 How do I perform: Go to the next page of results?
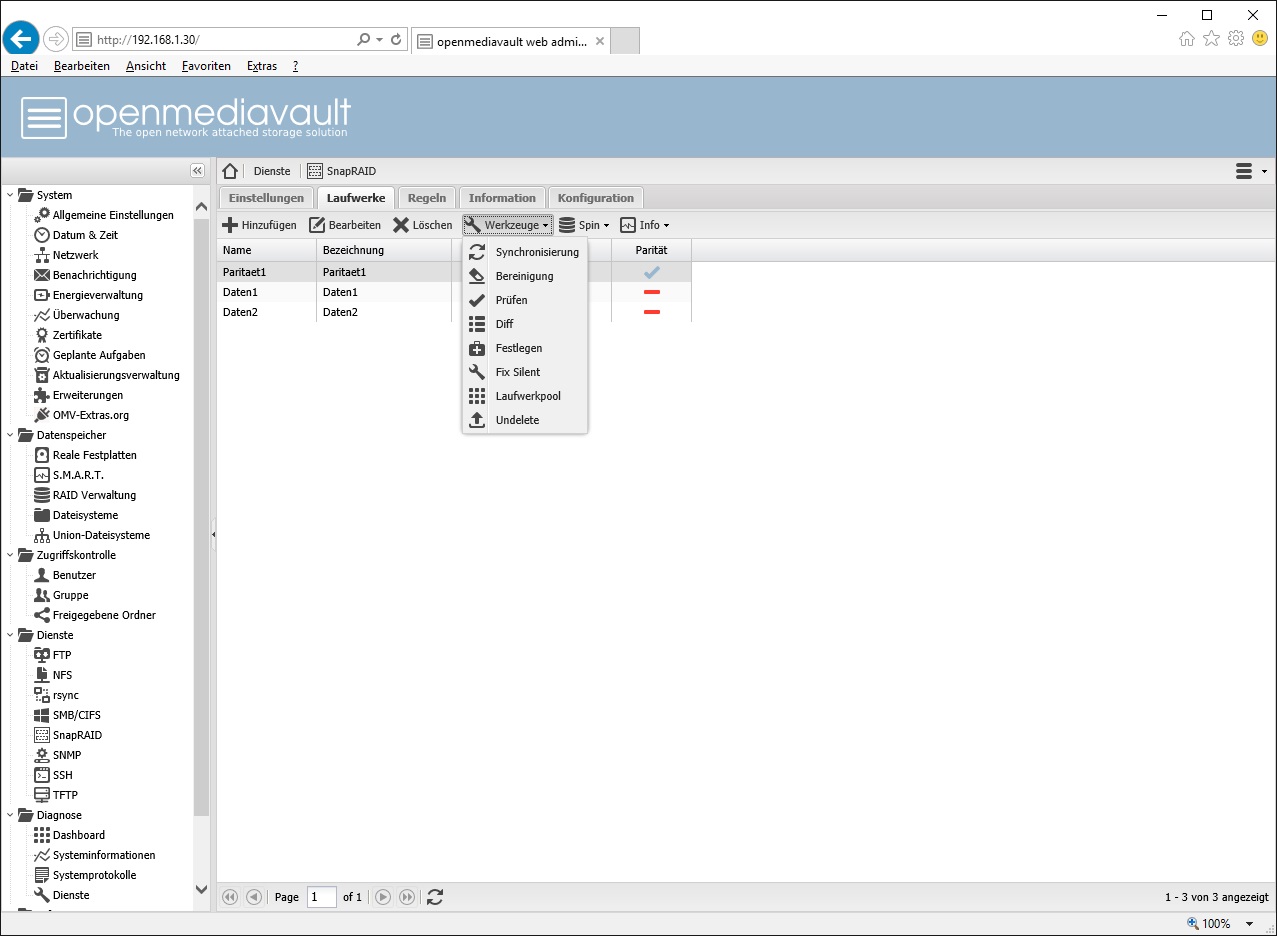point(383,897)
